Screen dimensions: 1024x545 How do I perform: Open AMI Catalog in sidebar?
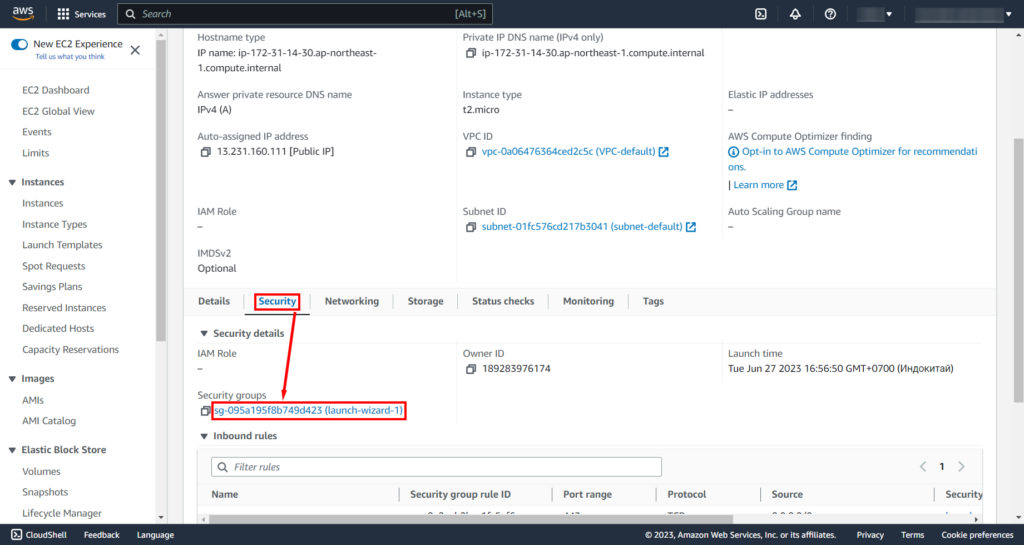49,421
